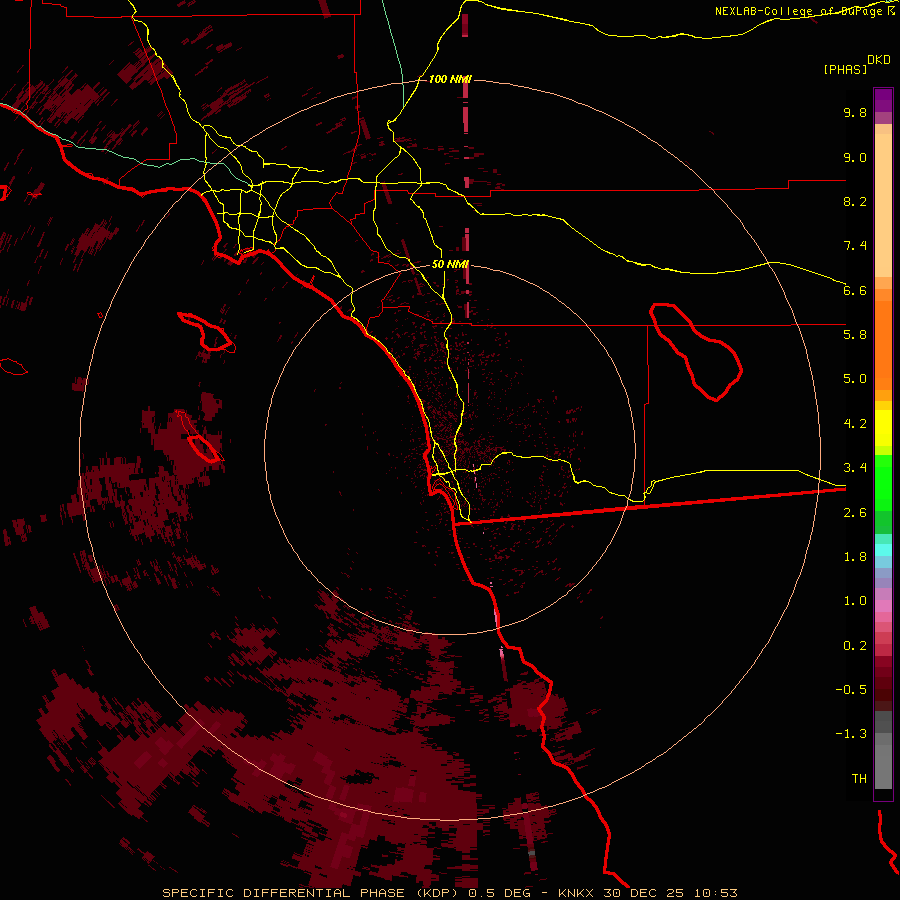
Task: Click the 7.4 scale label
Action: tap(855, 246)
